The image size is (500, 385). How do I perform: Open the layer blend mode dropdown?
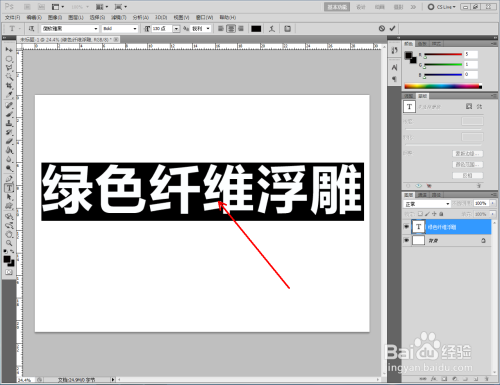click(x=427, y=204)
